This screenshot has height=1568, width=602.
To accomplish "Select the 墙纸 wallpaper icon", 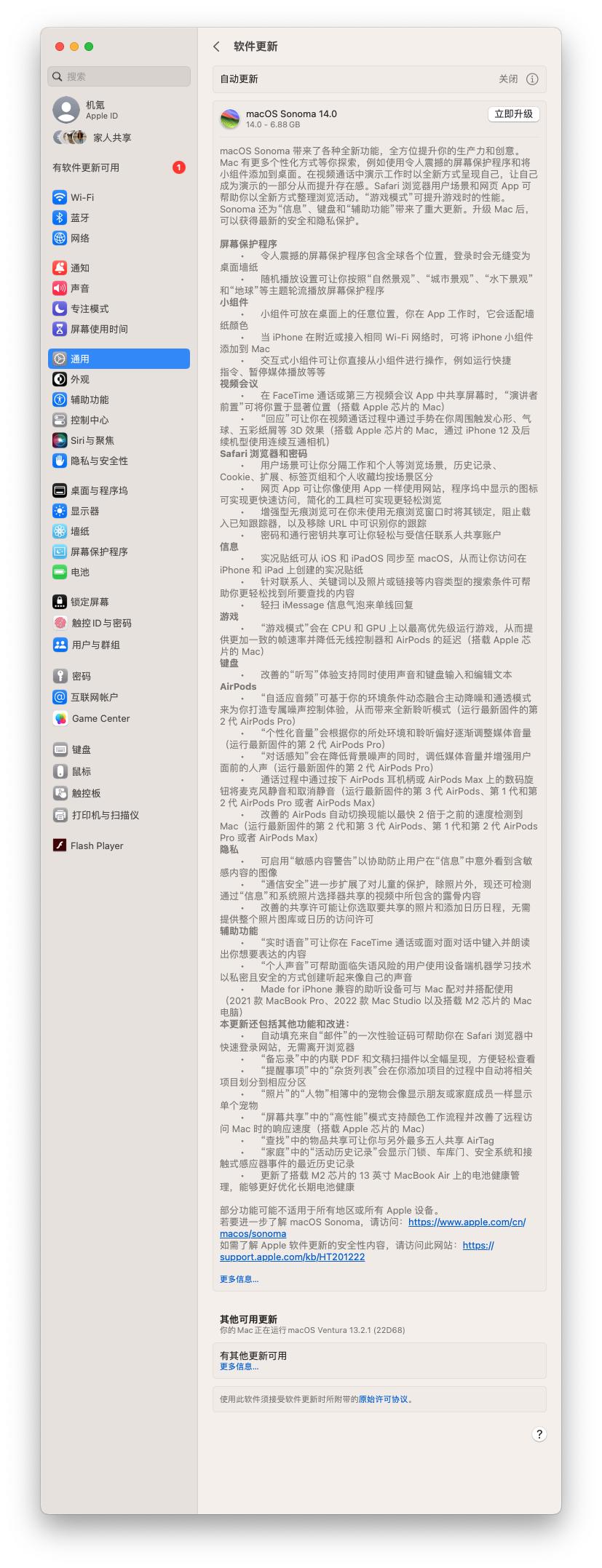I will tap(60, 531).
